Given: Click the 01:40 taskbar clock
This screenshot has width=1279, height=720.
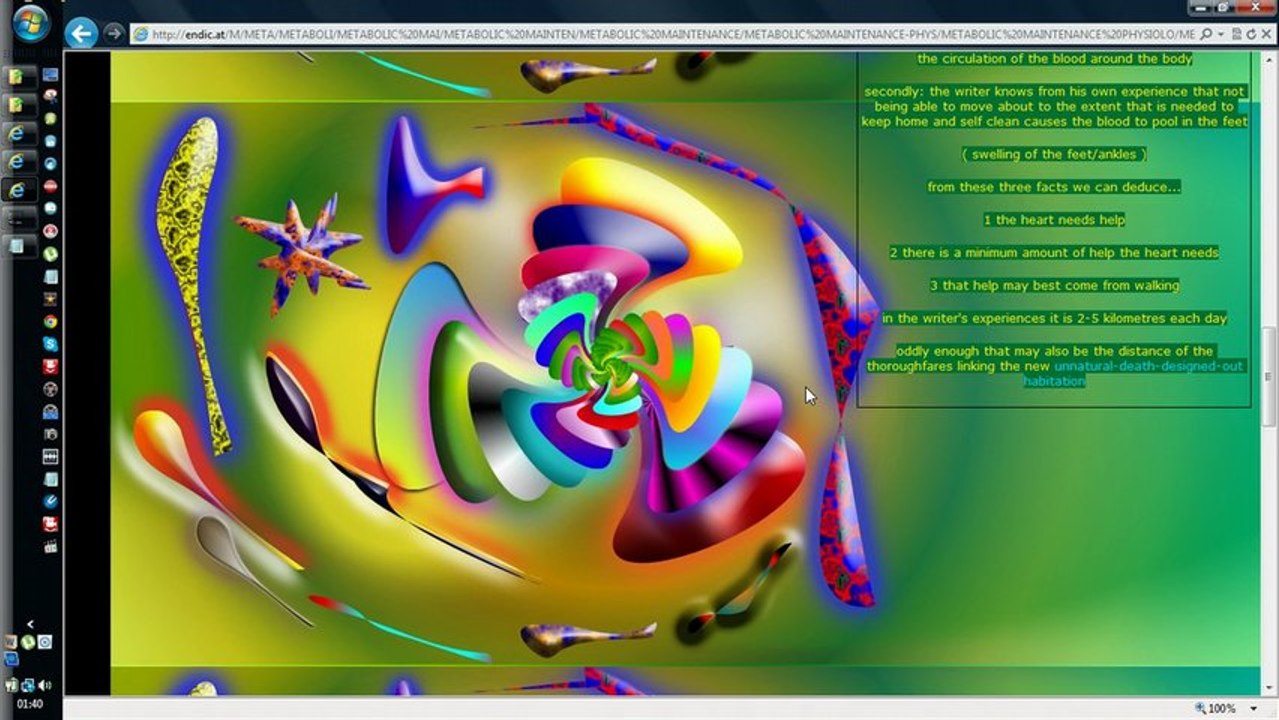Looking at the screenshot, I should click(30, 704).
